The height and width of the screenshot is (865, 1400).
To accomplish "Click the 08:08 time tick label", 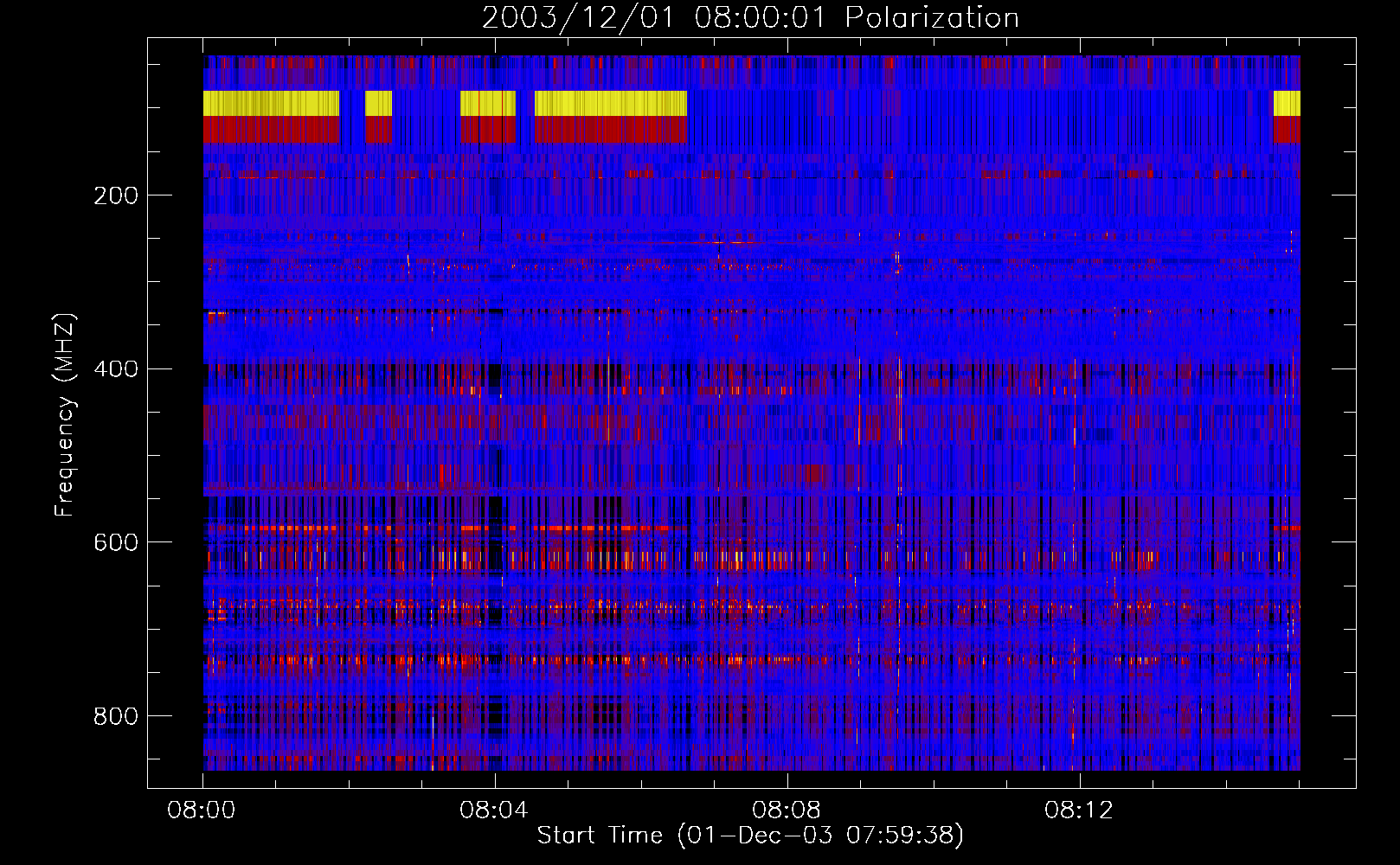I will (787, 811).
